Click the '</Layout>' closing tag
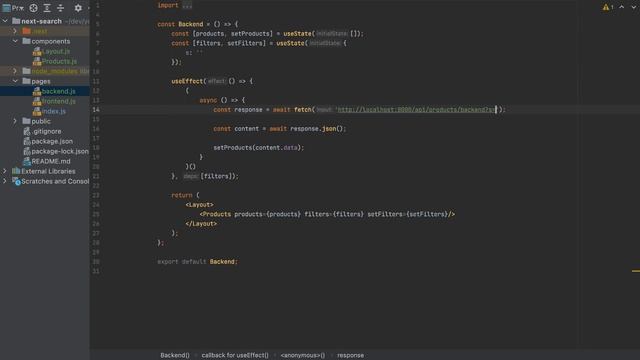Screen dimensions: 640x360 [x=201, y=224]
